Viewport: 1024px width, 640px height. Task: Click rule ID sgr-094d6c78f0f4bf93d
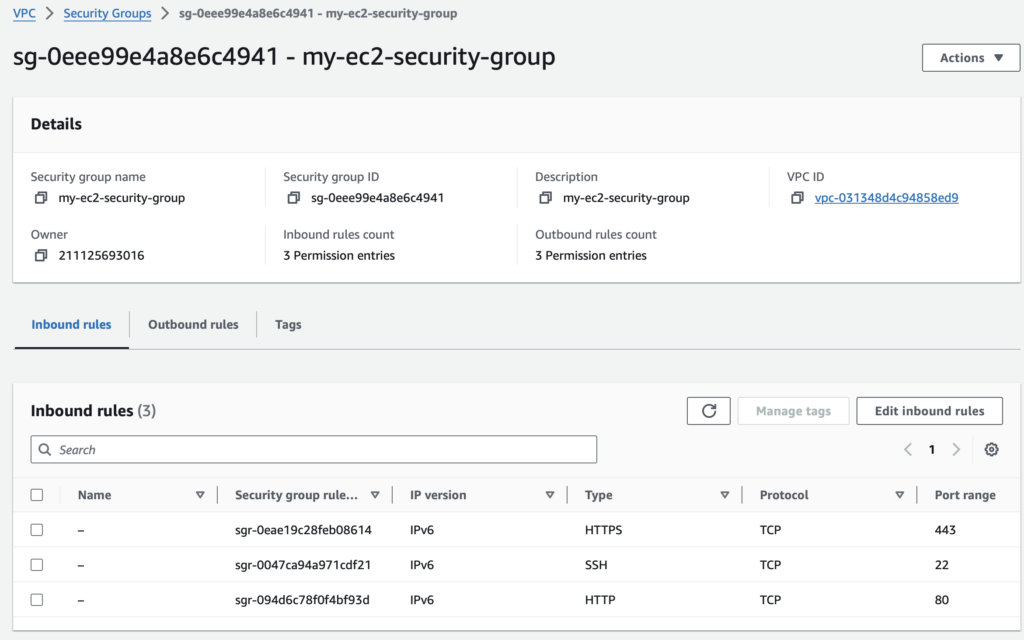[x=302, y=600]
